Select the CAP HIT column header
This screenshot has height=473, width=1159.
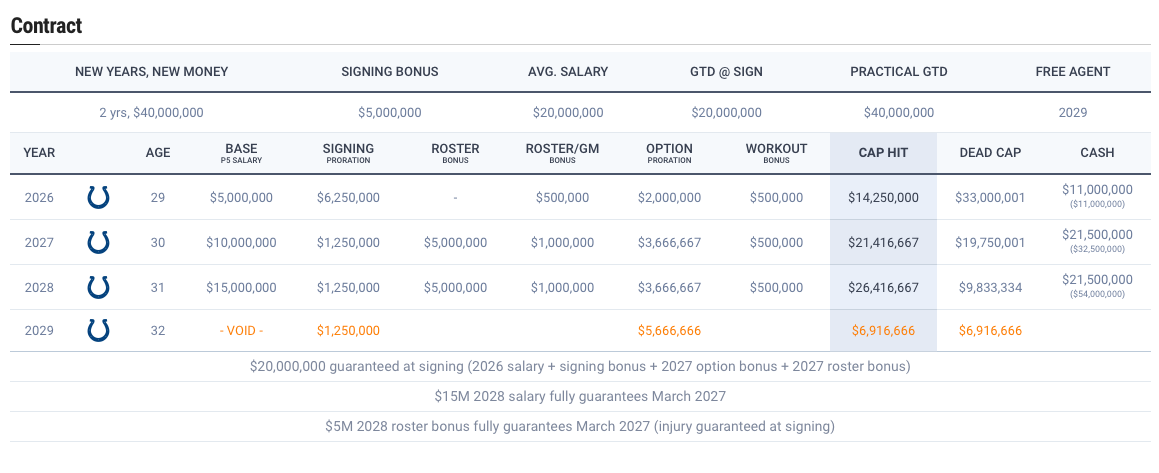click(883, 153)
